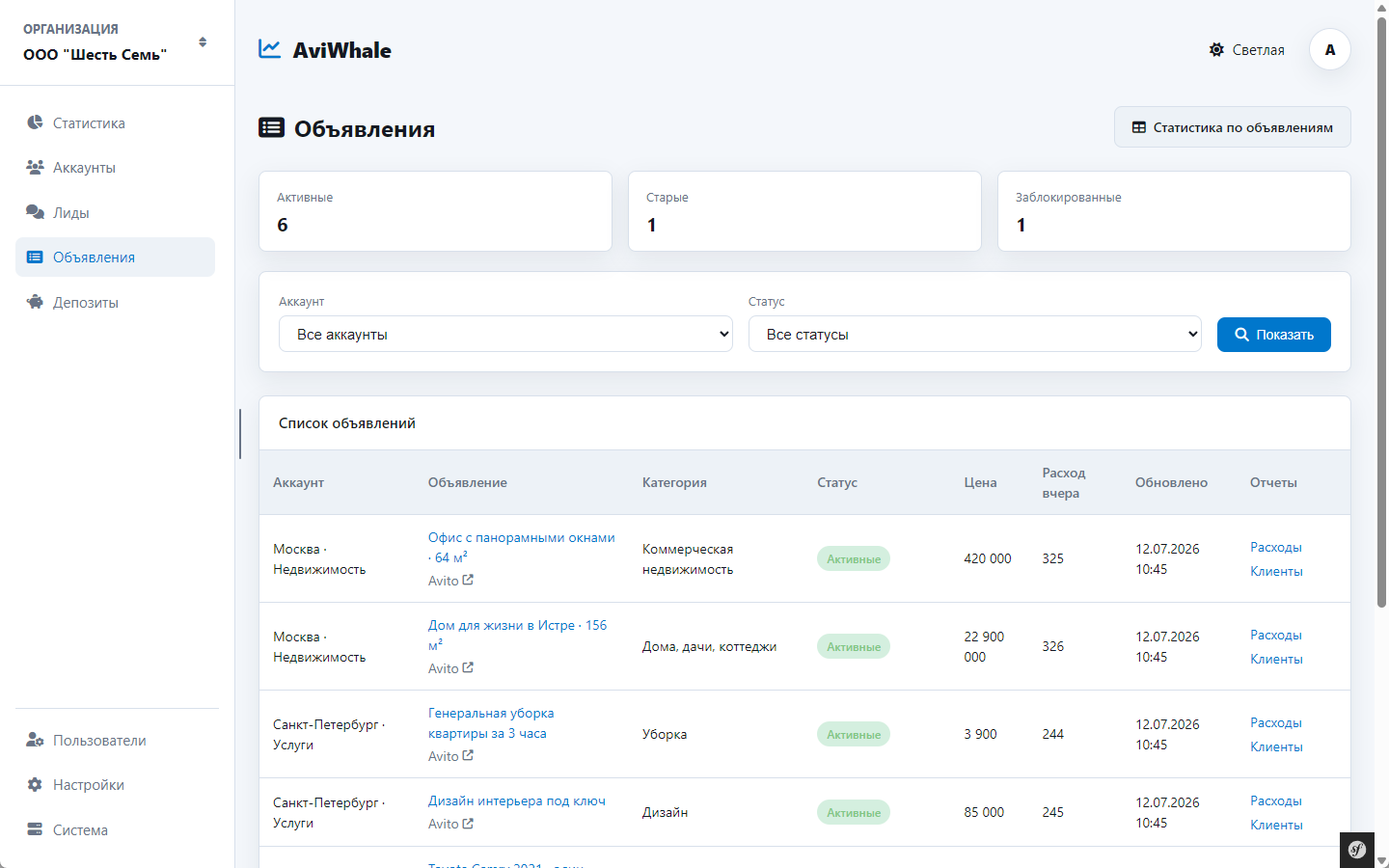Click the price 420 000
1389x868 pixels.
tap(988, 558)
